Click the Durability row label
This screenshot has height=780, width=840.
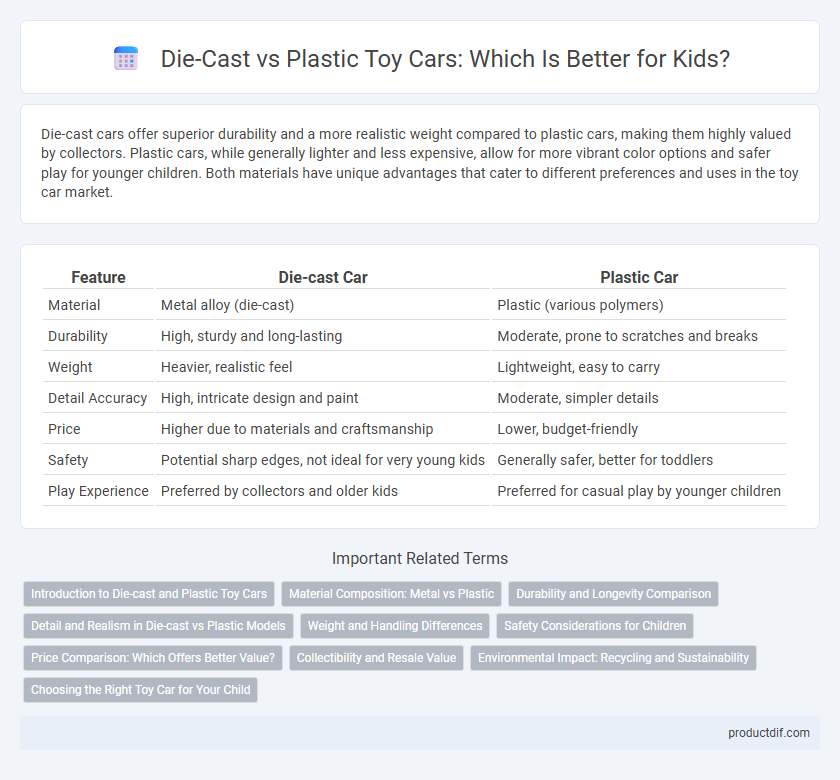coord(78,336)
